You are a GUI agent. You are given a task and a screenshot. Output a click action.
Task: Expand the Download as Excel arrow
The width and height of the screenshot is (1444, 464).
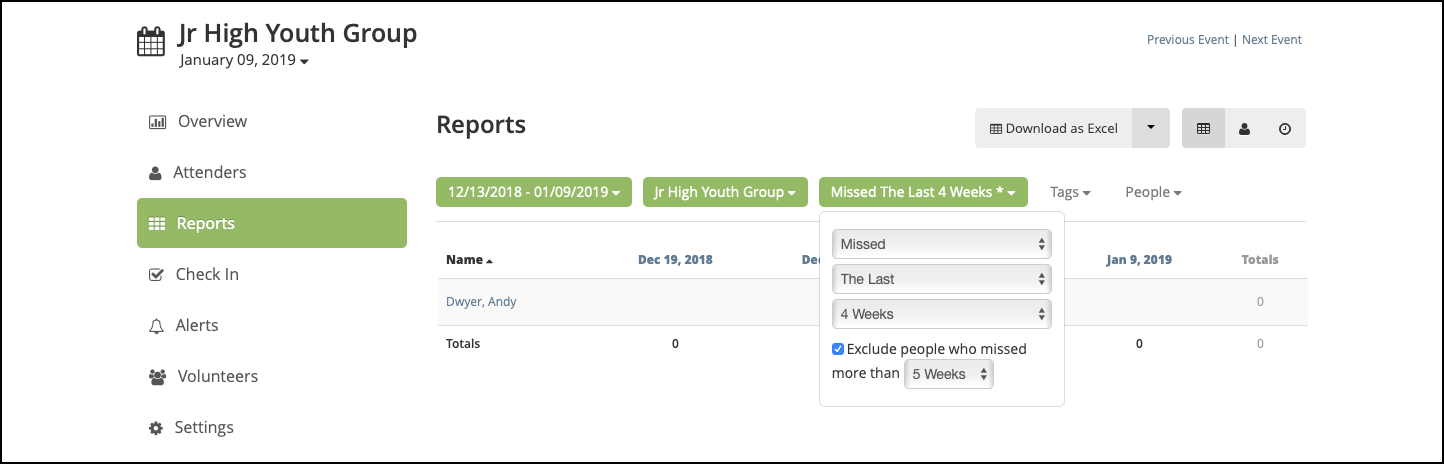(x=1151, y=128)
